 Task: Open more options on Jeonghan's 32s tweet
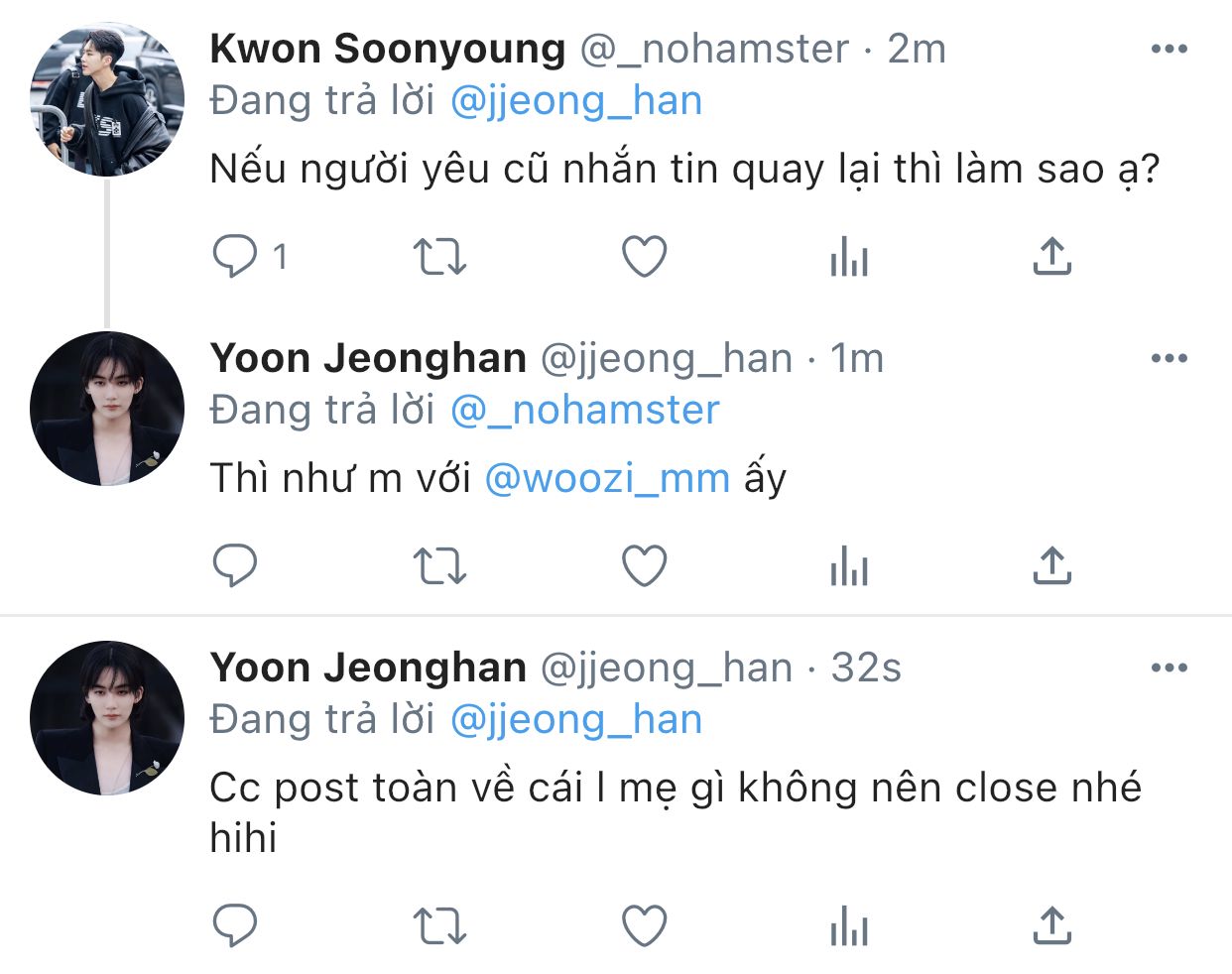point(1170,668)
